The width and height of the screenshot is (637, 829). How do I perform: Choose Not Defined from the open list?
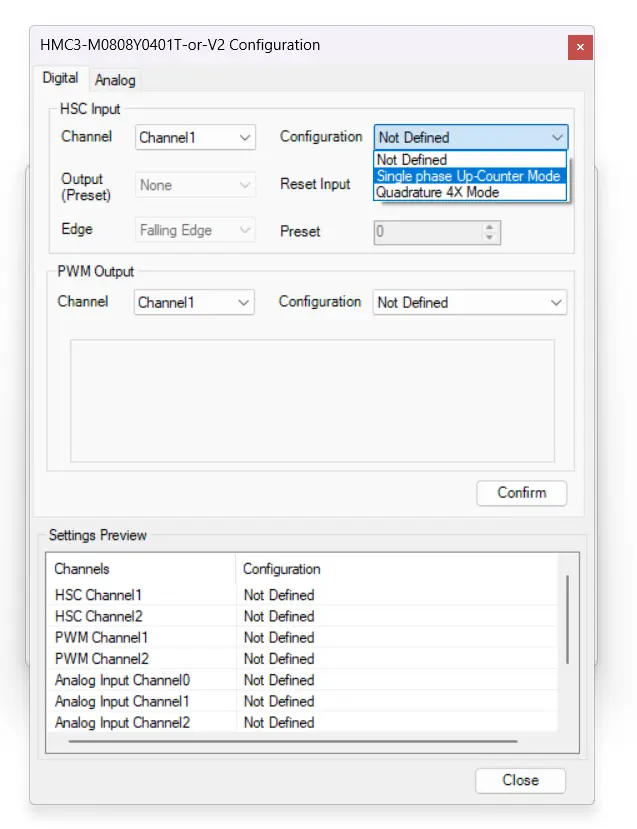pos(470,160)
